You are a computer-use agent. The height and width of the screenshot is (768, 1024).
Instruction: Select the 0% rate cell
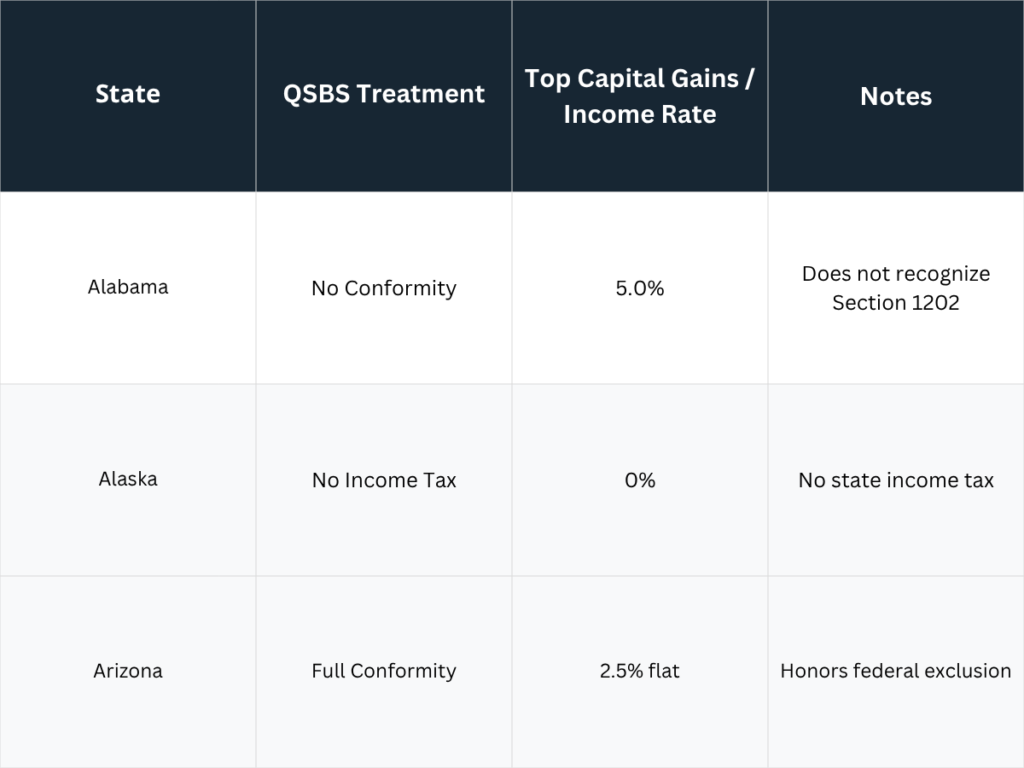point(639,480)
